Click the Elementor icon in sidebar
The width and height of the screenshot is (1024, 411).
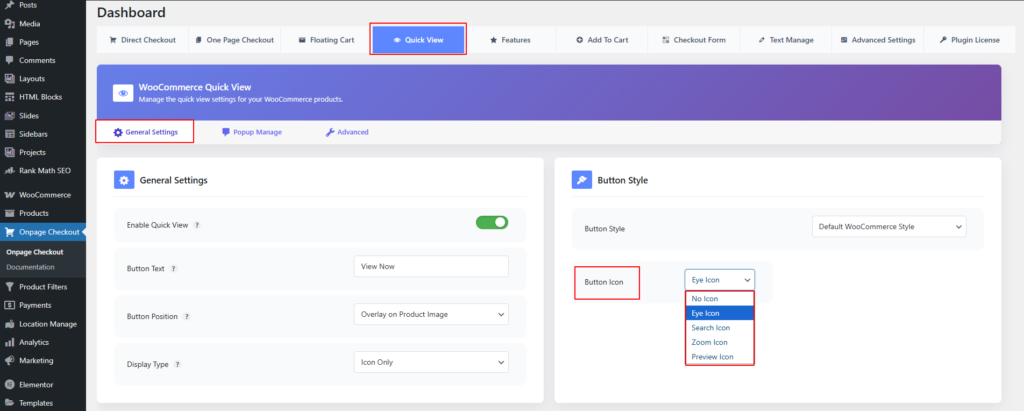tap(9, 384)
